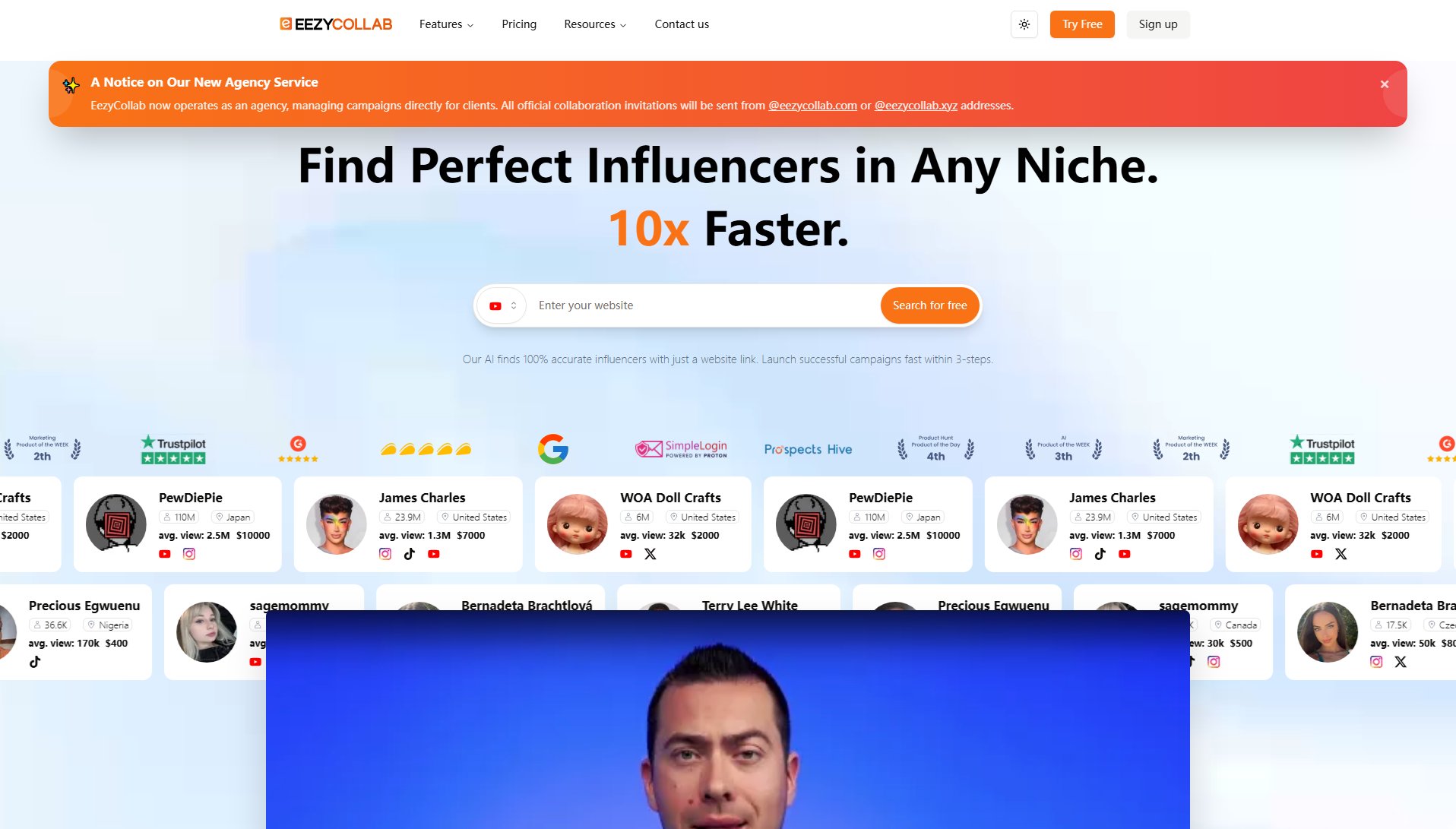Open the YouTube platform selector dropdown
The height and width of the screenshot is (829, 1456).
click(x=503, y=305)
